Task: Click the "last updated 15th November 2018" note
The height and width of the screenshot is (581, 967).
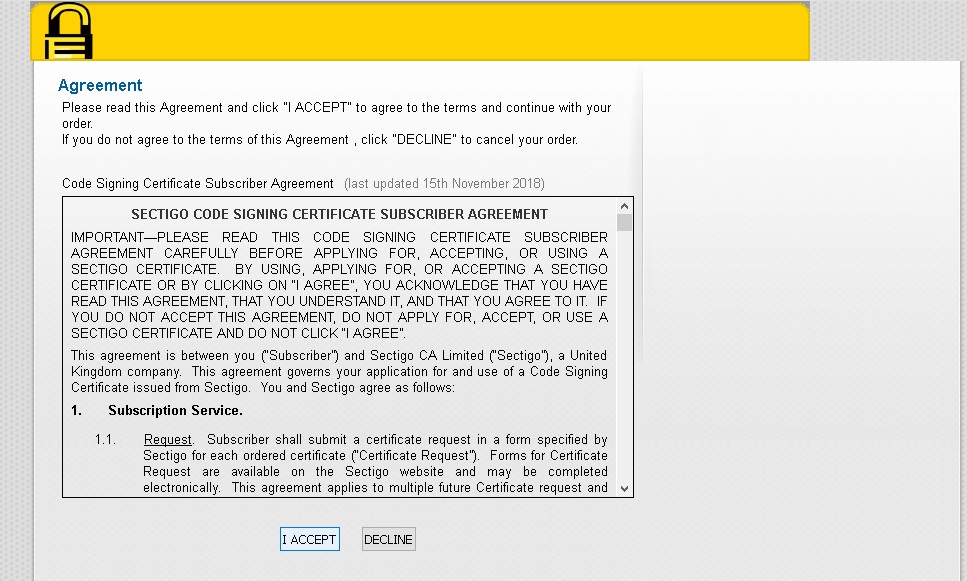Action: 444,184
